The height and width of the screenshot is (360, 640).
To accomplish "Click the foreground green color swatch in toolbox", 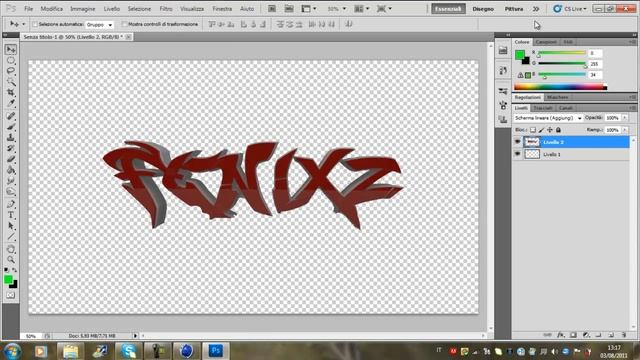I will 8,279.
